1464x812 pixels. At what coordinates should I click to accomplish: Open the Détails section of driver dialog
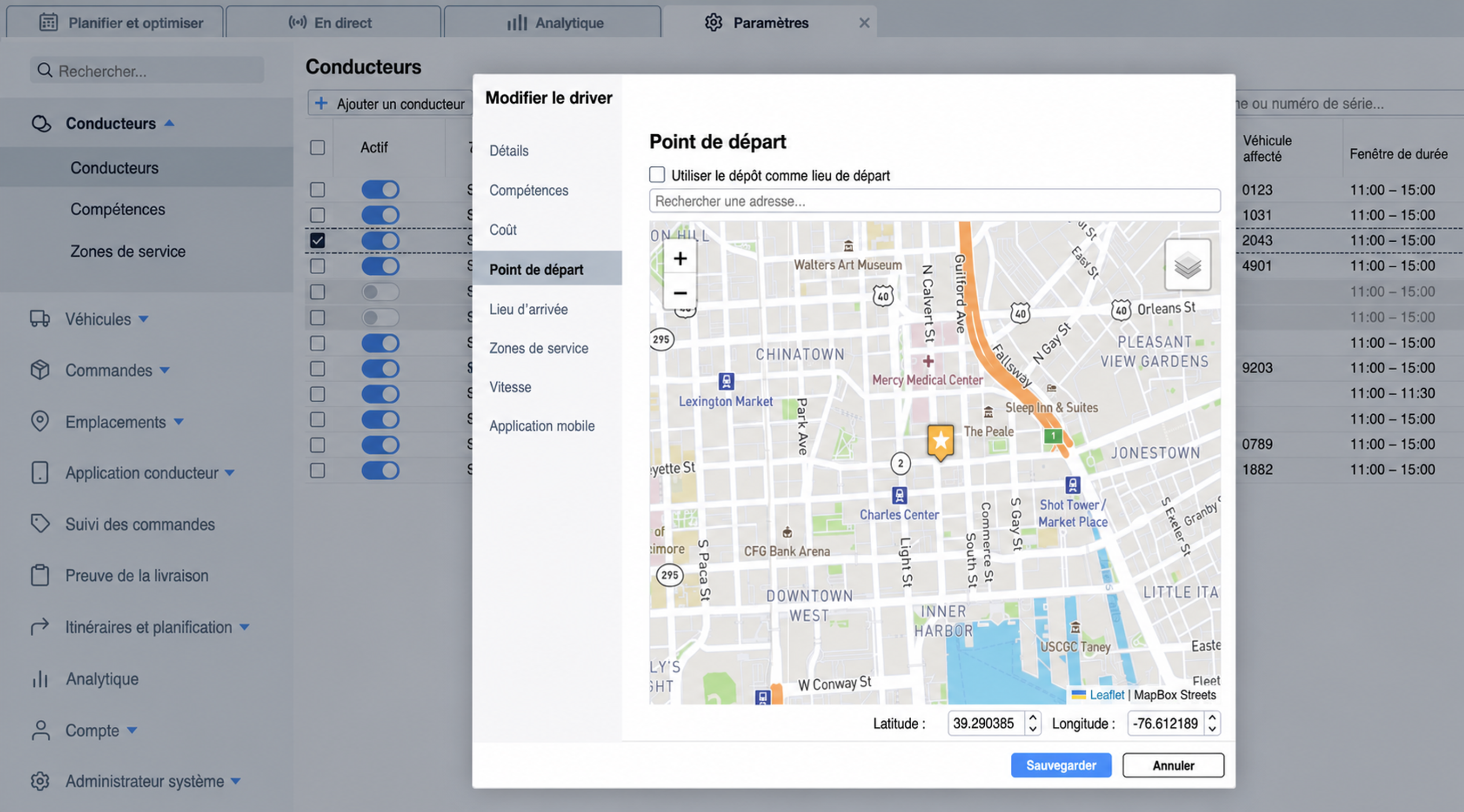coord(509,151)
